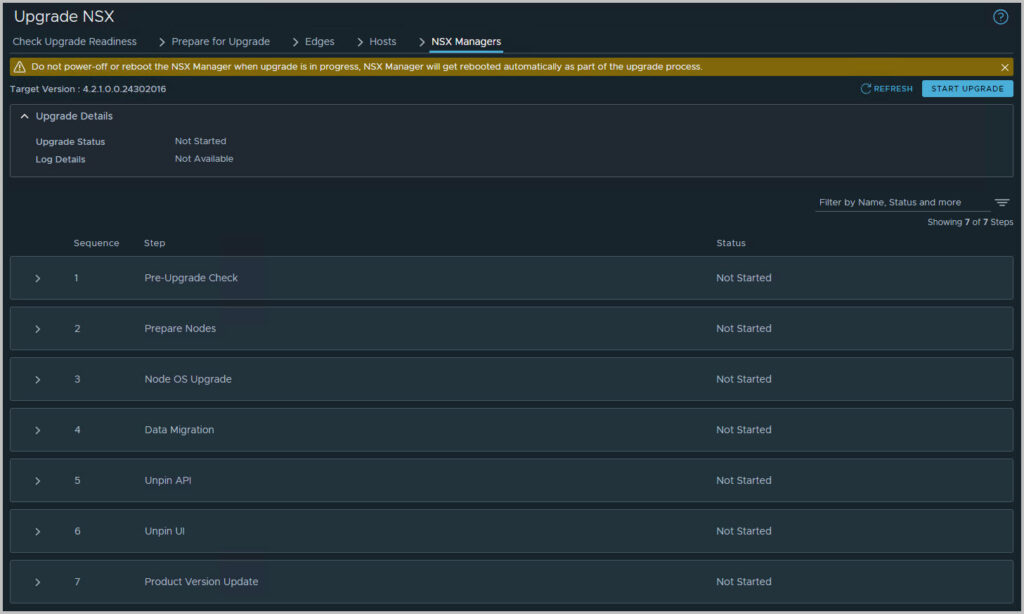The width and height of the screenshot is (1024, 614).
Task: Go to the Prepare for Upgrade stage
Action: coord(220,41)
